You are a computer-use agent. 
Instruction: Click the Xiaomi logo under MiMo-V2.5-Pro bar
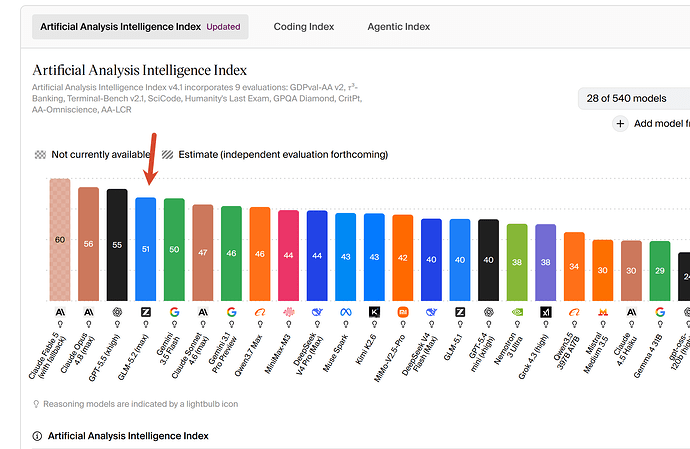point(403,312)
